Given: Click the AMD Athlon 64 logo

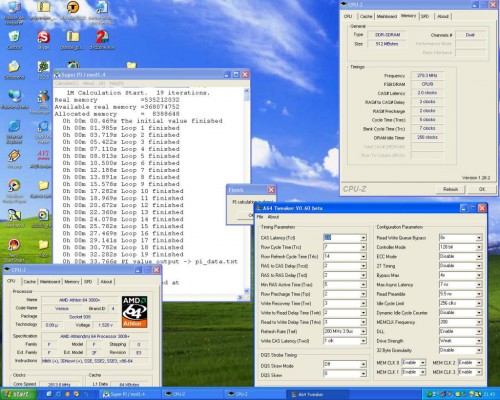Looking at the screenshot, I should pyautogui.click(x=134, y=312).
